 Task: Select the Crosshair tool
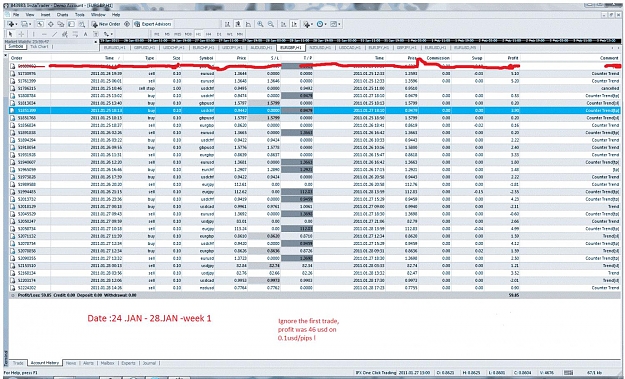(21, 34)
